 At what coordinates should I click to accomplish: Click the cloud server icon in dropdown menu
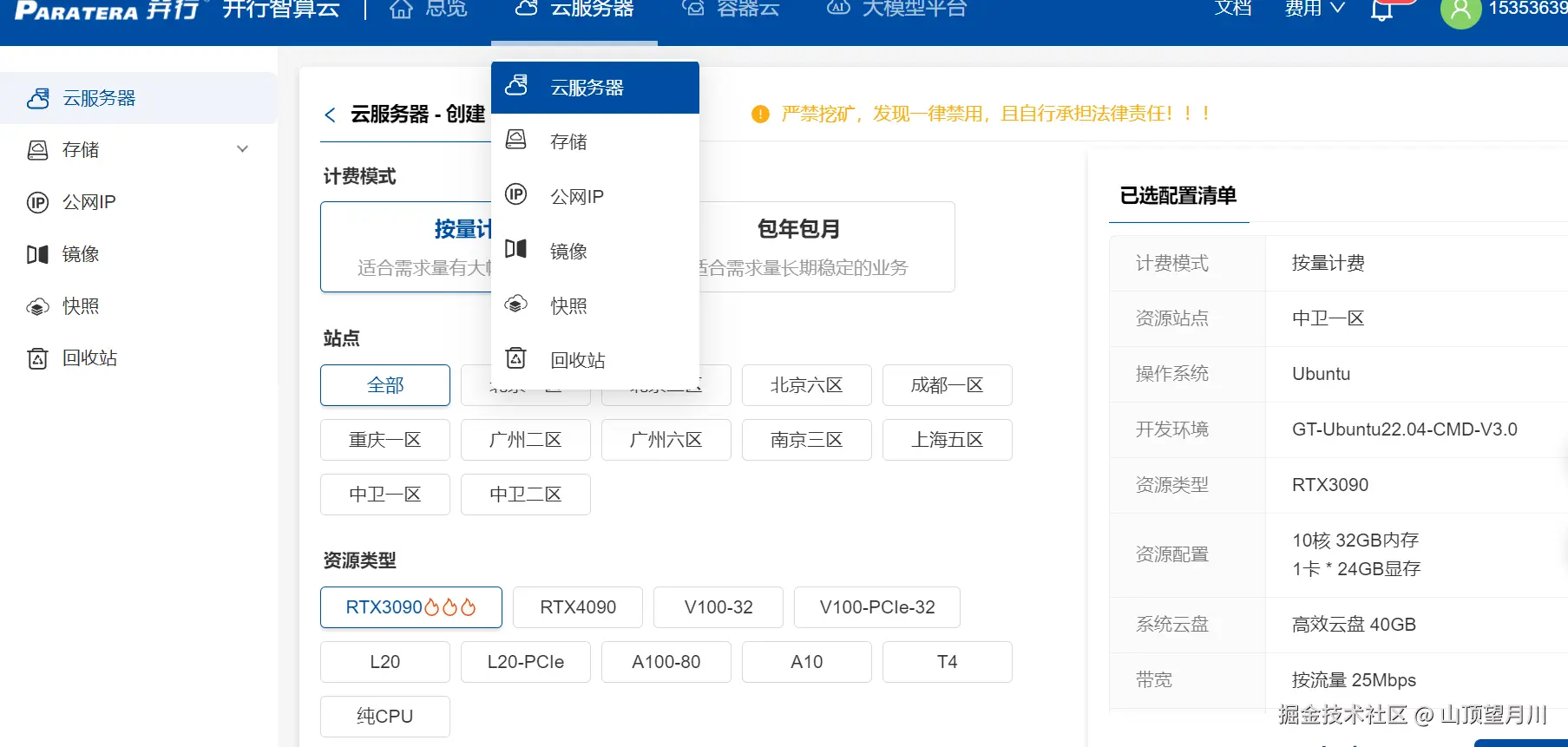[516, 85]
